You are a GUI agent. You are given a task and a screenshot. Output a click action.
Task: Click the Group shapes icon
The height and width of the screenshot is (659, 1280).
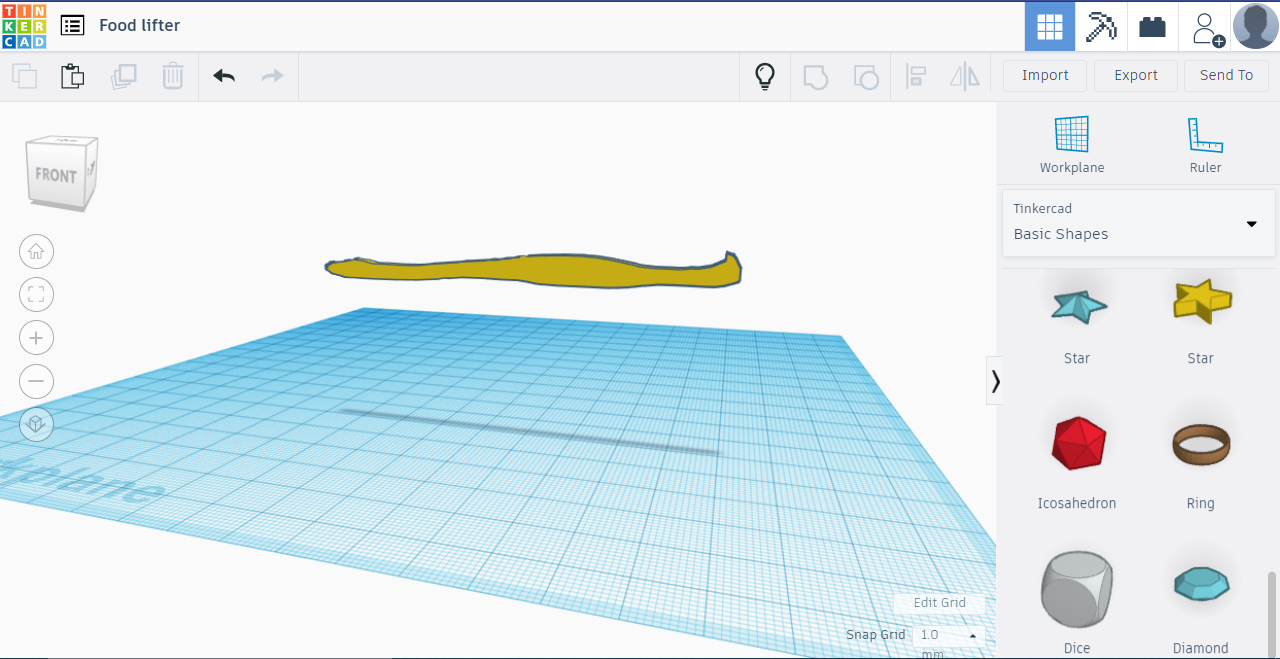coord(816,75)
